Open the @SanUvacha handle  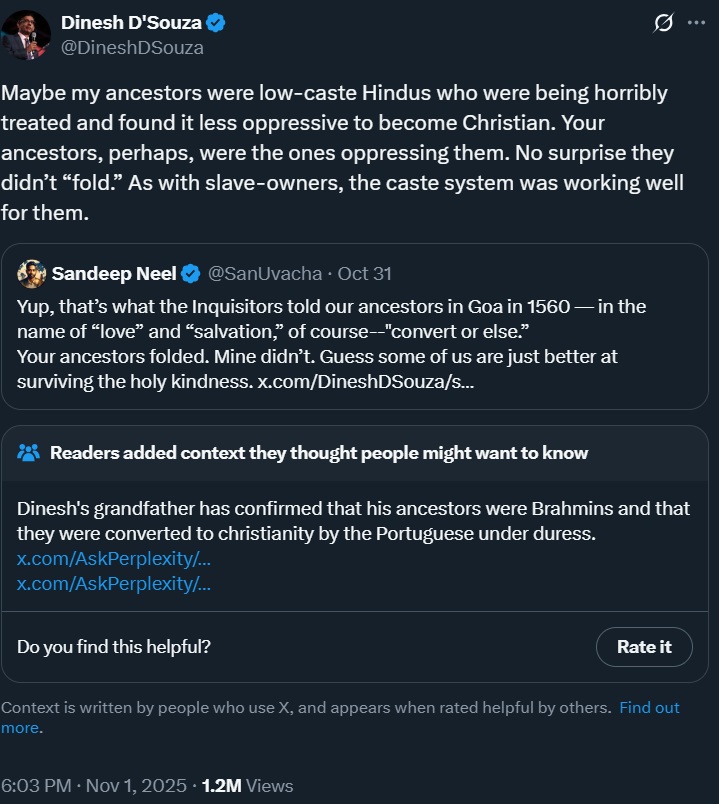265,273
